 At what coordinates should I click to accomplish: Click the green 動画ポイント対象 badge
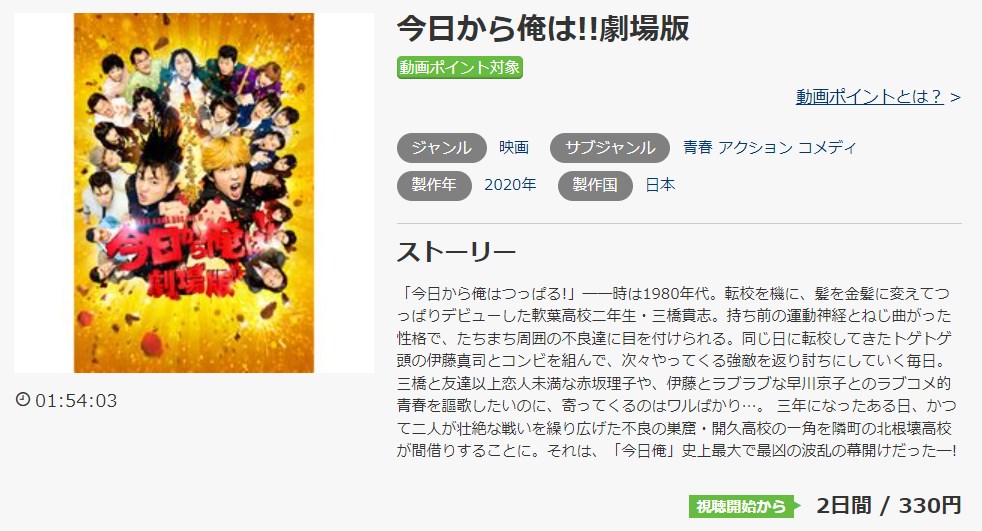[x=460, y=67]
